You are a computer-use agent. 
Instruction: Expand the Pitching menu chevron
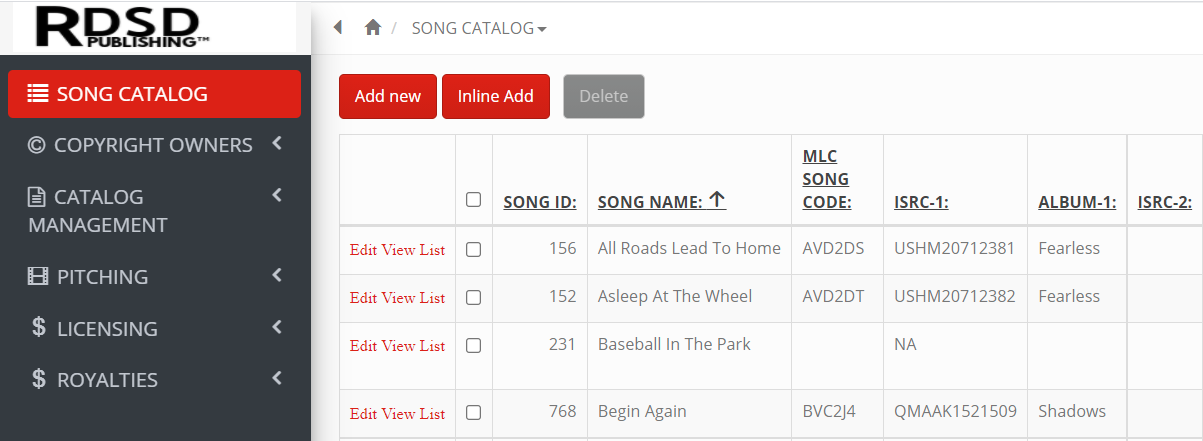click(x=277, y=275)
